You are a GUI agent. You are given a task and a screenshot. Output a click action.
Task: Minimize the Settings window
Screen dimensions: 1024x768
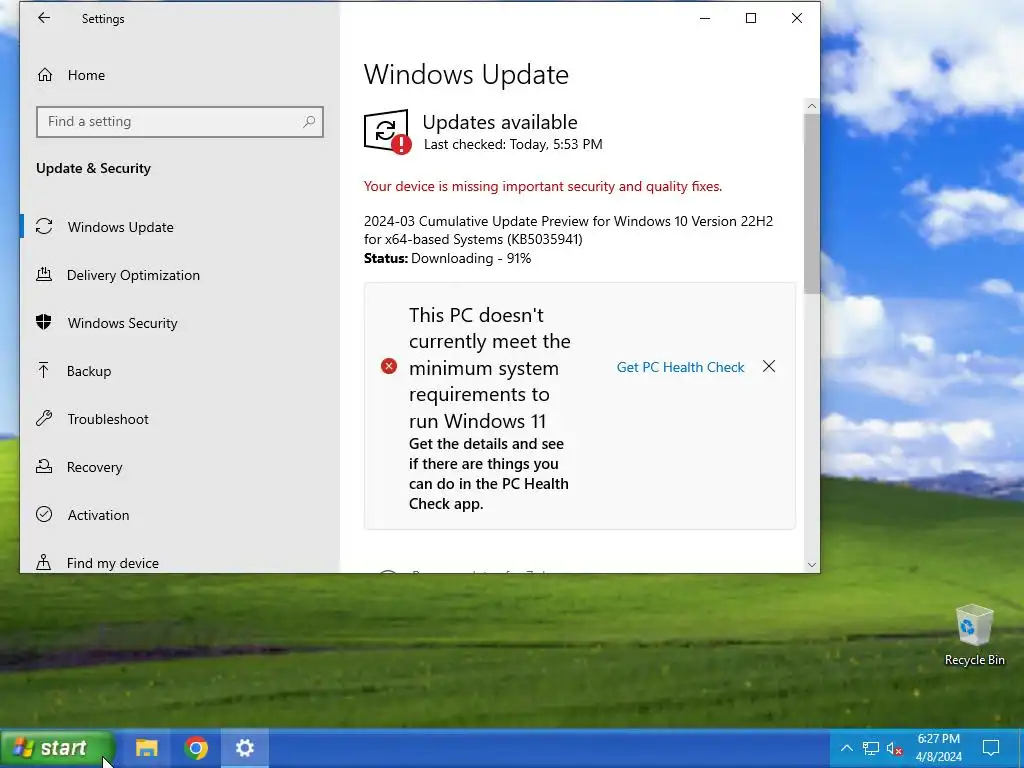pos(705,18)
